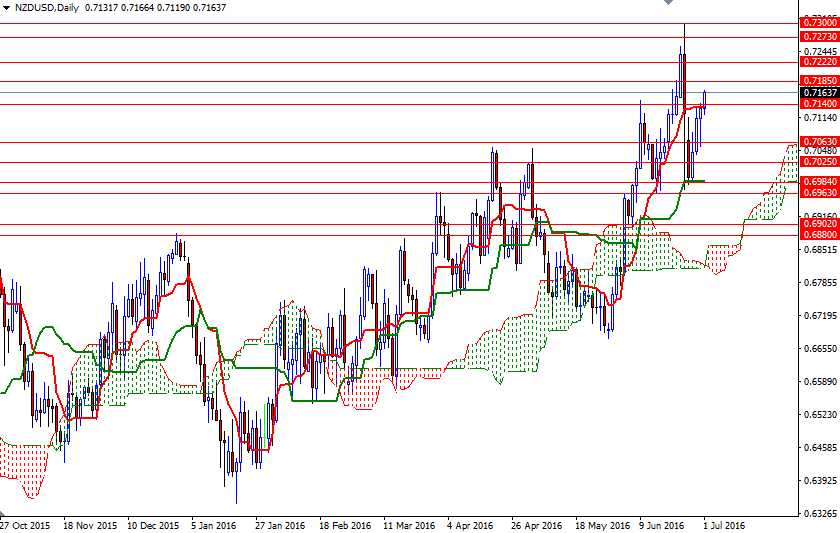The height and width of the screenshot is (533, 840).
Task: Select the 0.73000 red level label
Action: (x=819, y=22)
